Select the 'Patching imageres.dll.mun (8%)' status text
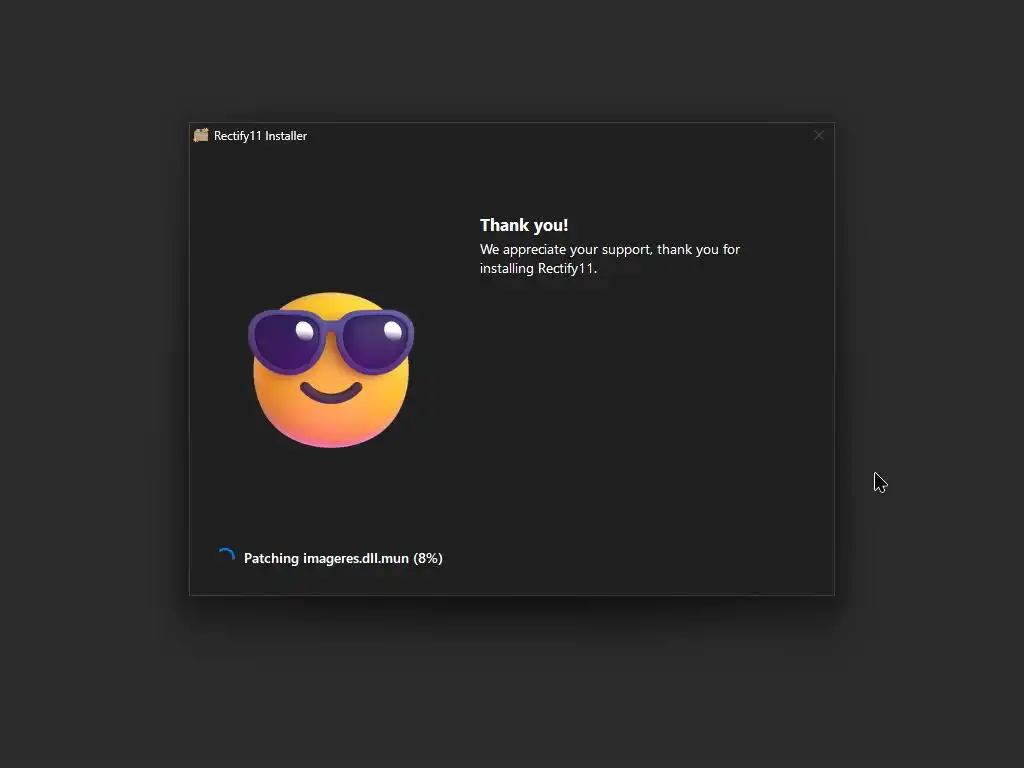Screen dimensions: 1024x768 (343, 558)
